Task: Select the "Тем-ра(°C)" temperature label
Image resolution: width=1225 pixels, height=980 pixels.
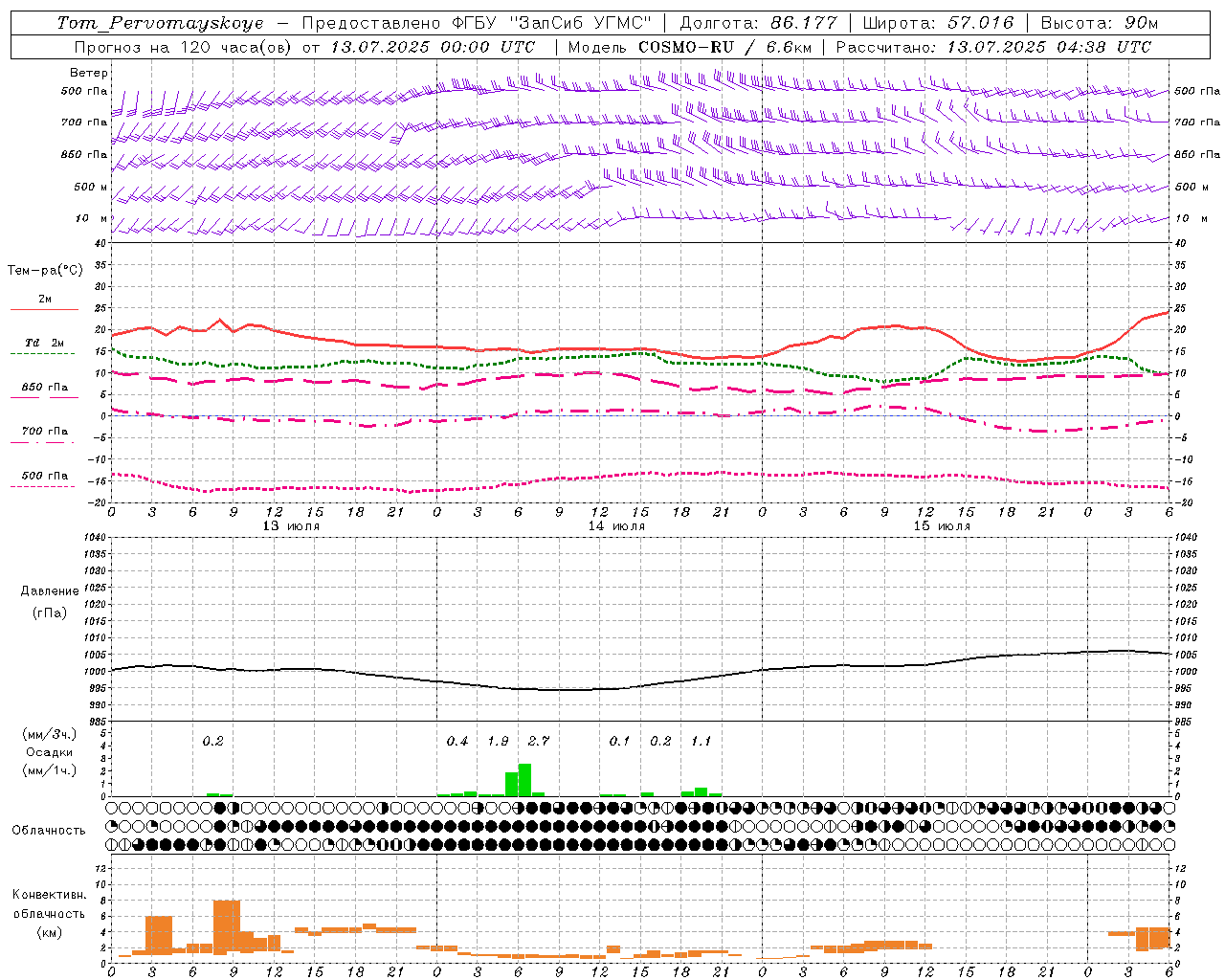Action: (45, 271)
